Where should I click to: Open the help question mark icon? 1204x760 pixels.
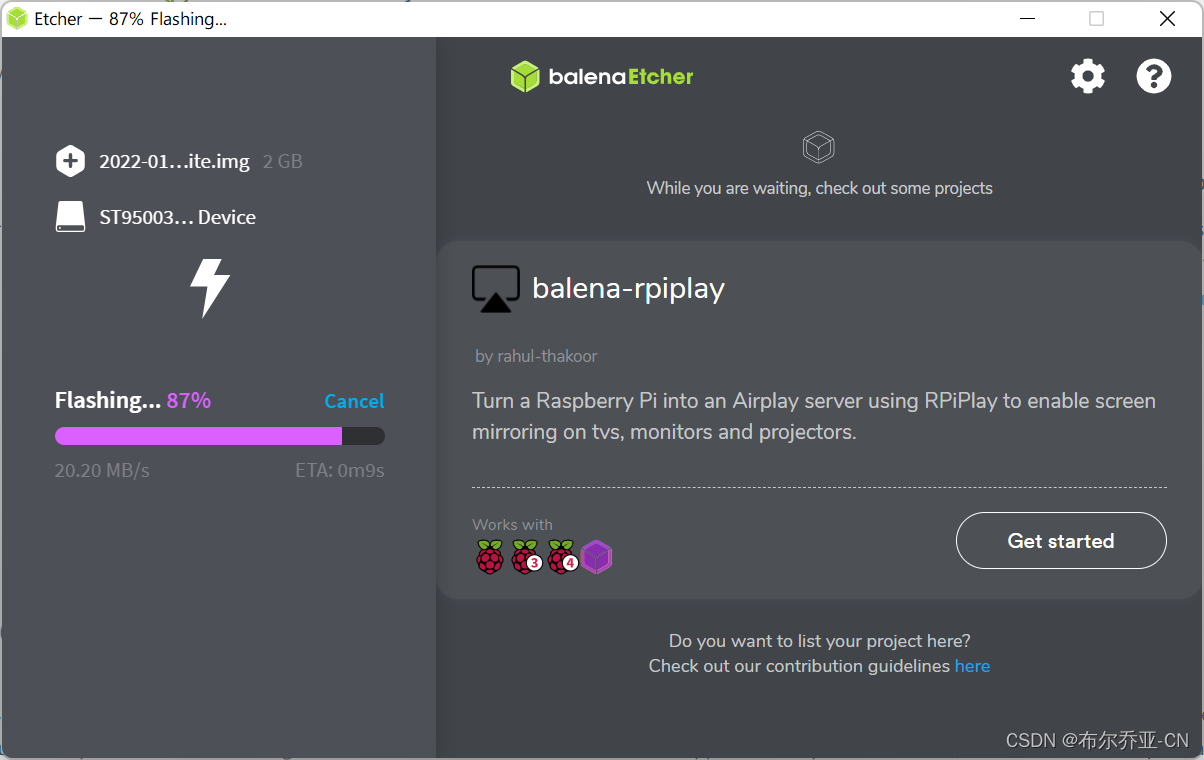[x=1153, y=76]
